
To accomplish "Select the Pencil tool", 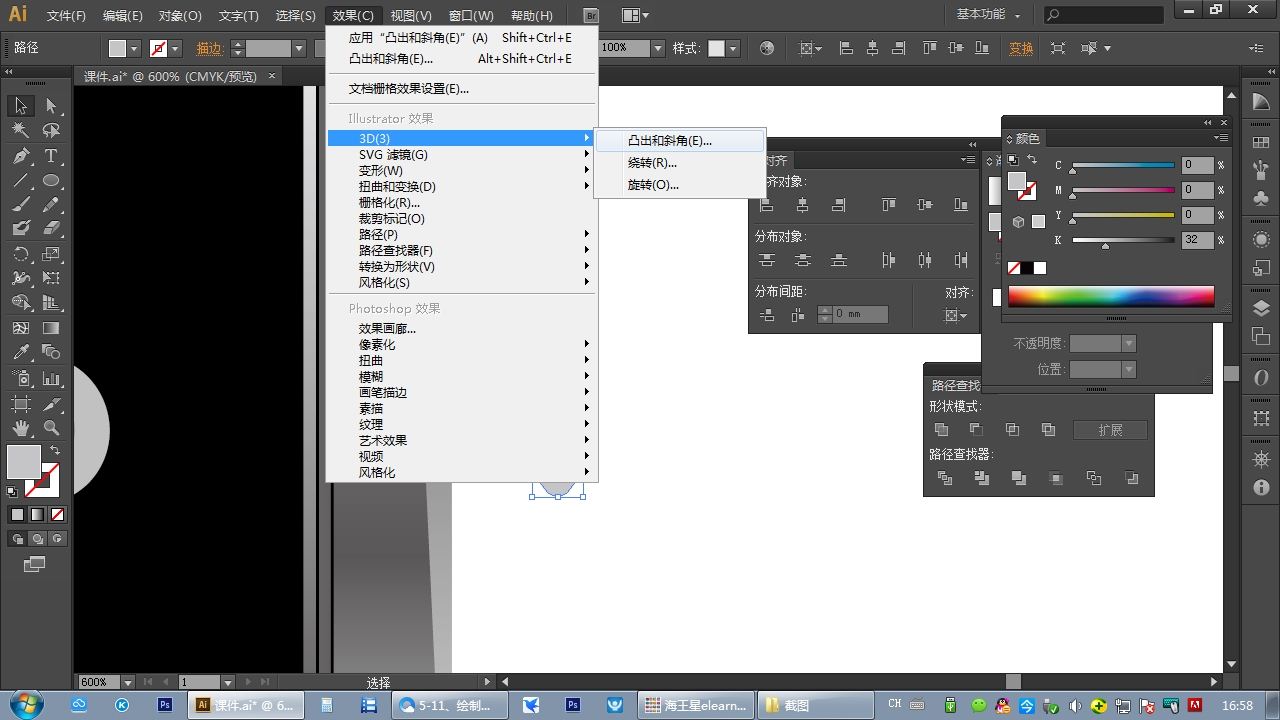I will [x=51, y=204].
